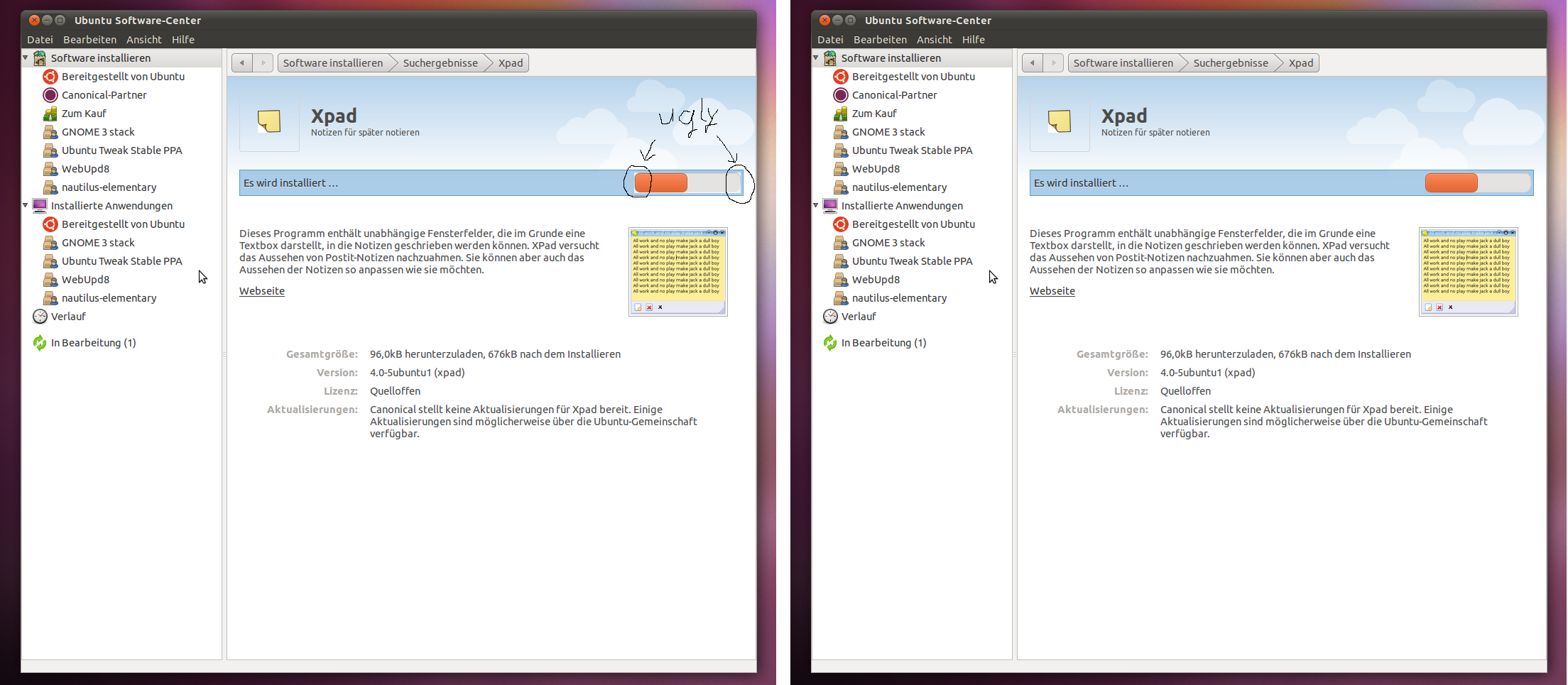Click Ubuntu Tweak Stable PPA icon under Installierte Anwendungen, right window
This screenshot has width=1568, height=685.
click(x=840, y=261)
